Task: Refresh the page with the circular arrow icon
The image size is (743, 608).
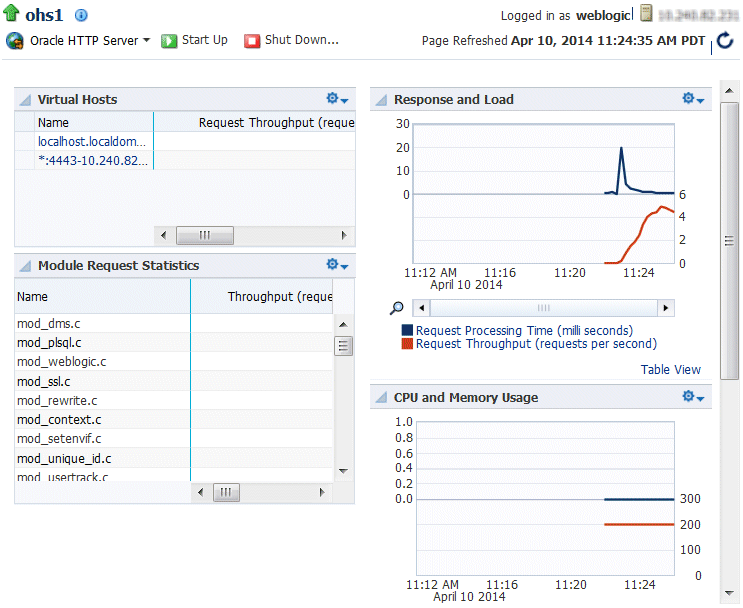Action: [x=725, y=41]
